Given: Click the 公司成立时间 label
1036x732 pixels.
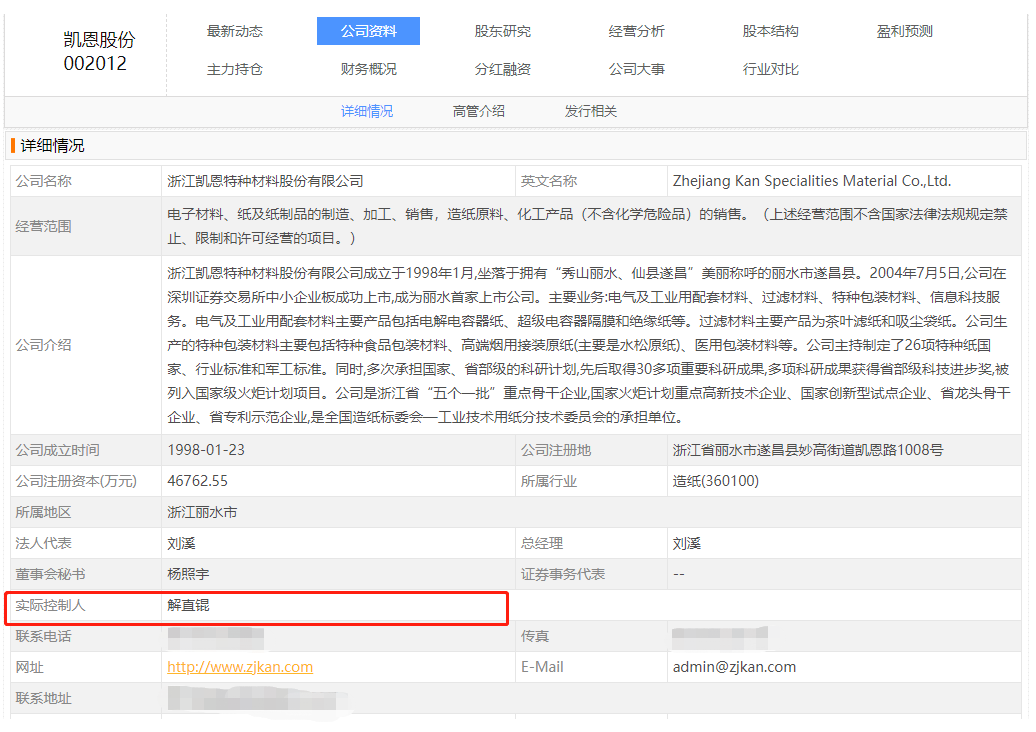Looking at the screenshot, I should point(57,450).
